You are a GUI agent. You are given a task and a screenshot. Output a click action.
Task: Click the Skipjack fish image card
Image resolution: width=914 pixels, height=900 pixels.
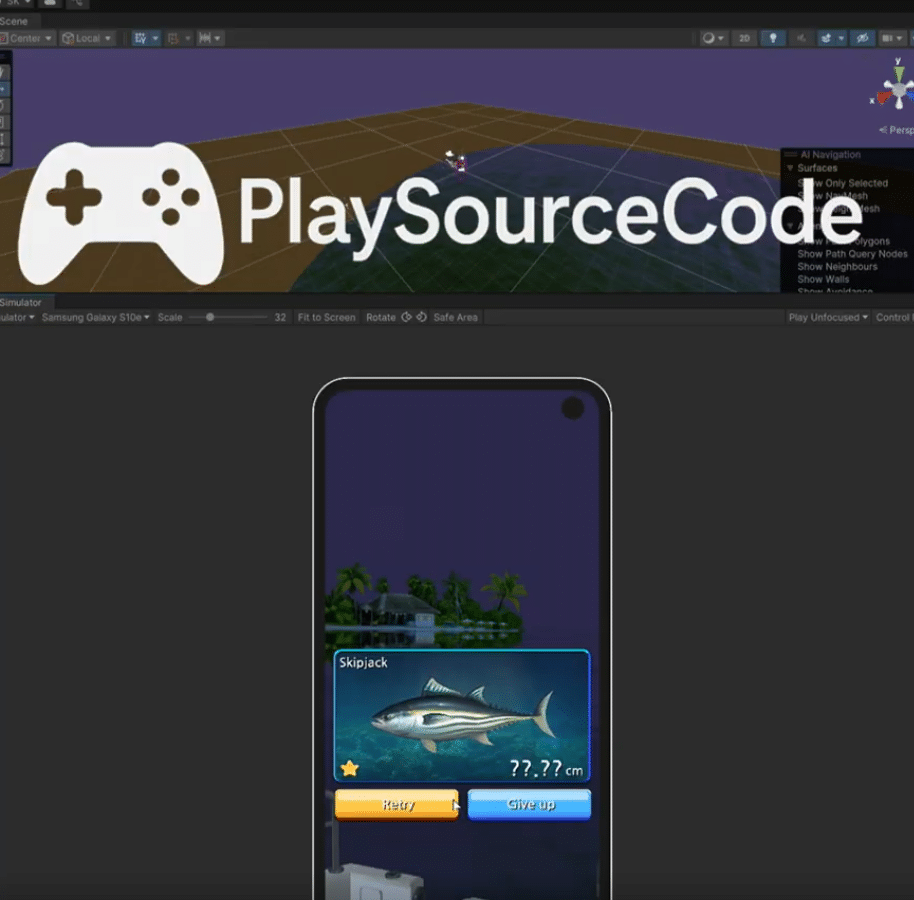[x=462, y=715]
